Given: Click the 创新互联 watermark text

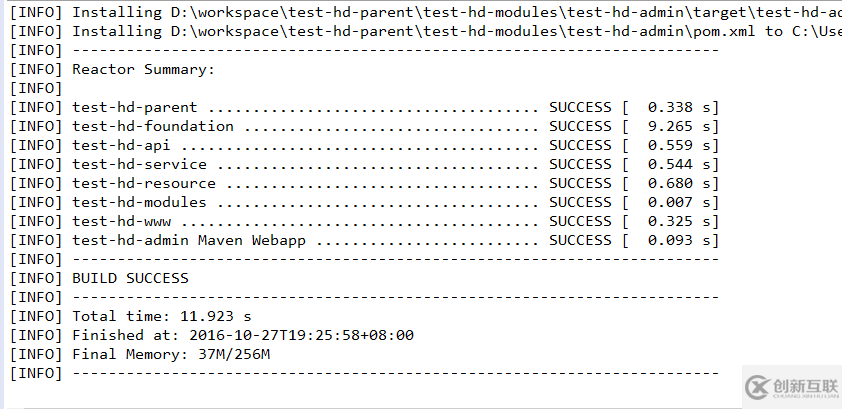Looking at the screenshot, I should [805, 386].
